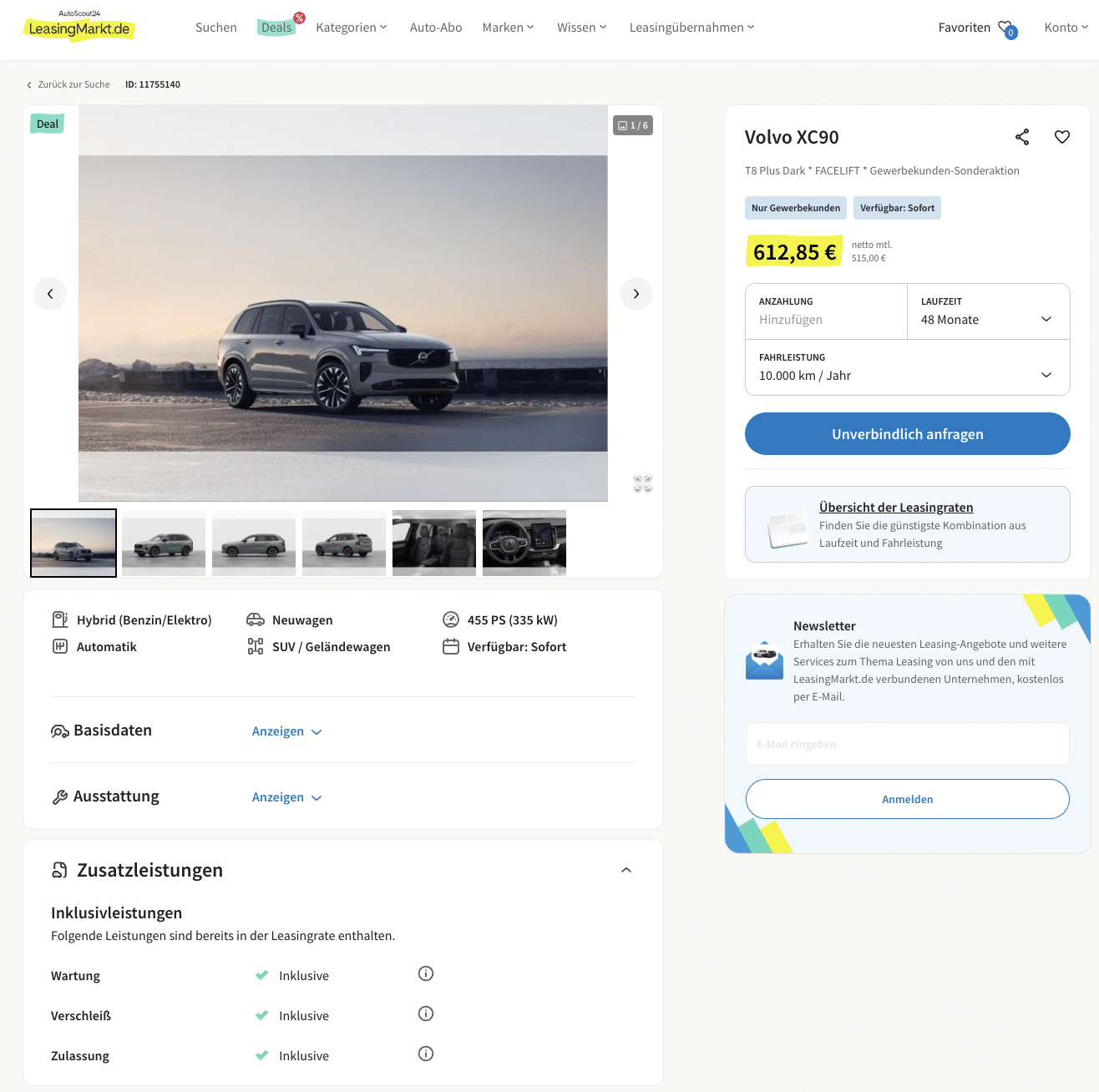The width and height of the screenshot is (1099, 1092).
Task: Open the Kategorien dropdown menu
Action: point(352,28)
